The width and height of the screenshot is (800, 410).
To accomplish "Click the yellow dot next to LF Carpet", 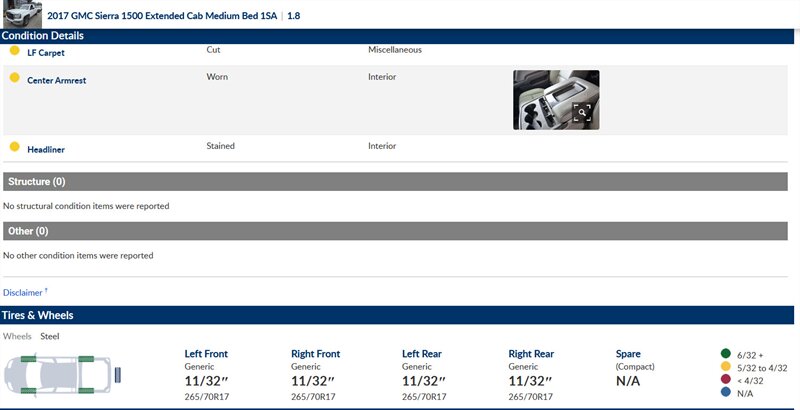I will tap(14, 50).
